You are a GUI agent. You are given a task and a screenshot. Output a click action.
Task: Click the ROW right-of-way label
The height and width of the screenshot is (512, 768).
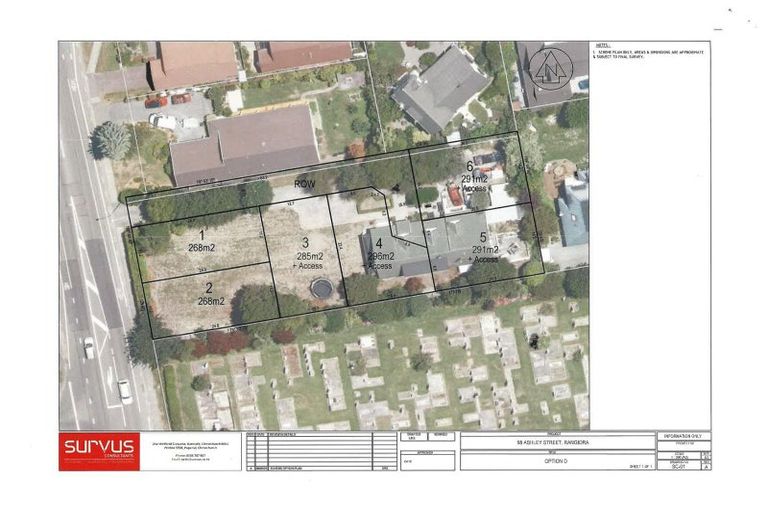pyautogui.click(x=305, y=185)
